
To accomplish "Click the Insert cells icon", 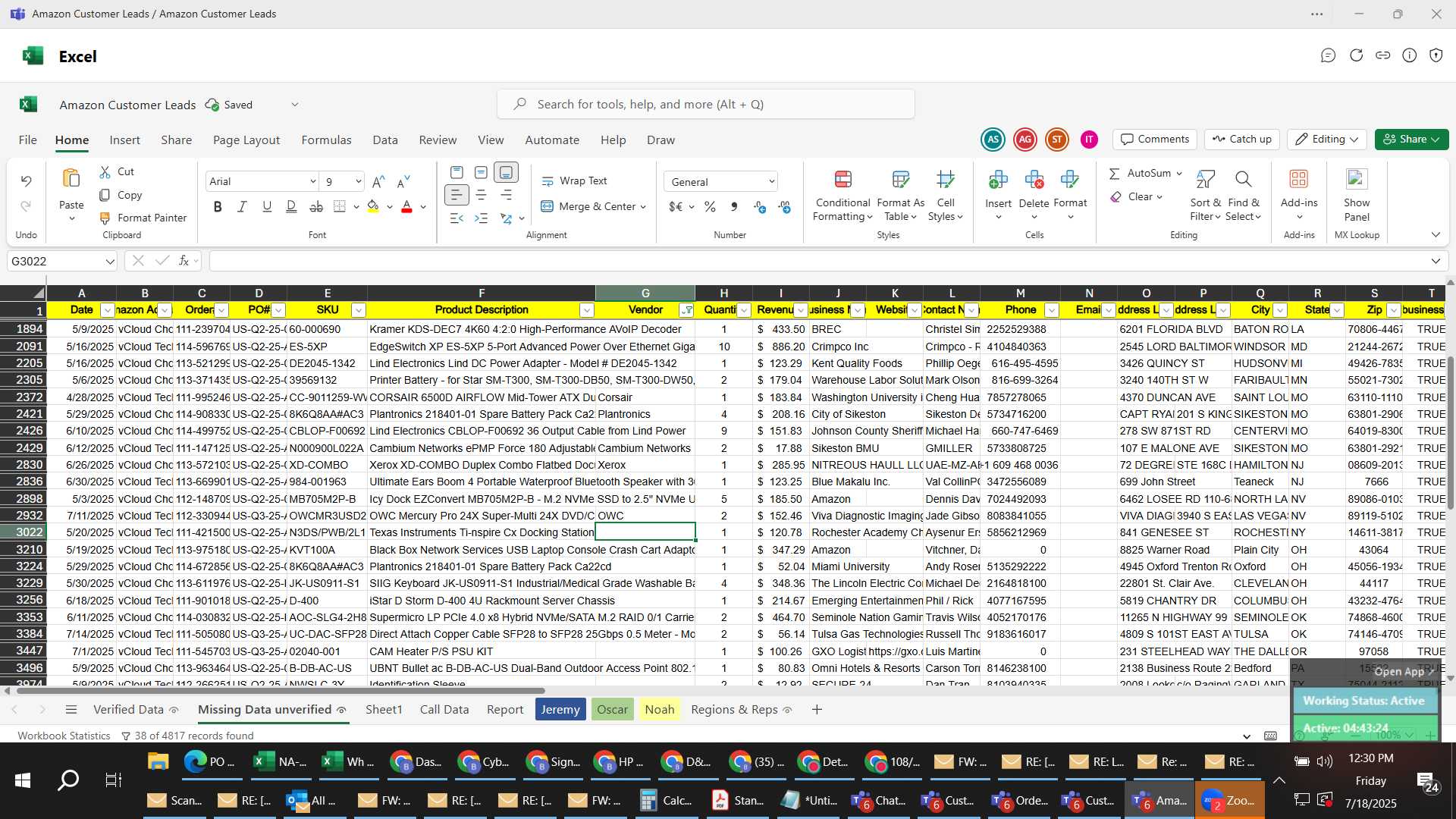I will [x=998, y=180].
